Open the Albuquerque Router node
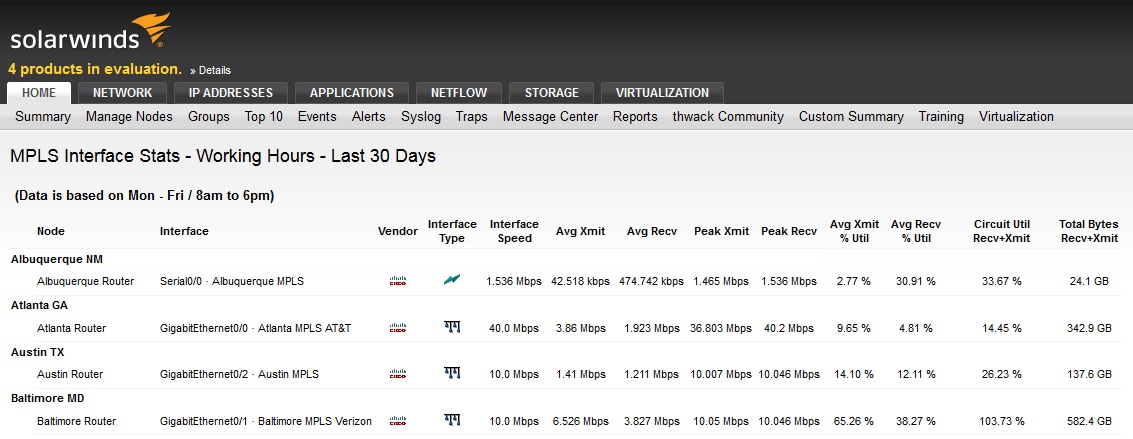The height and width of the screenshot is (439, 1133). point(85,282)
